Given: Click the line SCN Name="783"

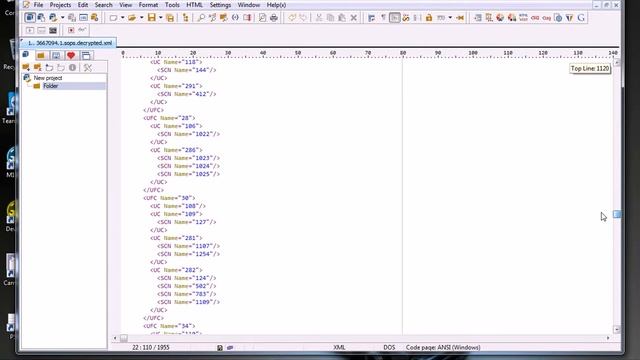Looking at the screenshot, I should [x=187, y=294].
